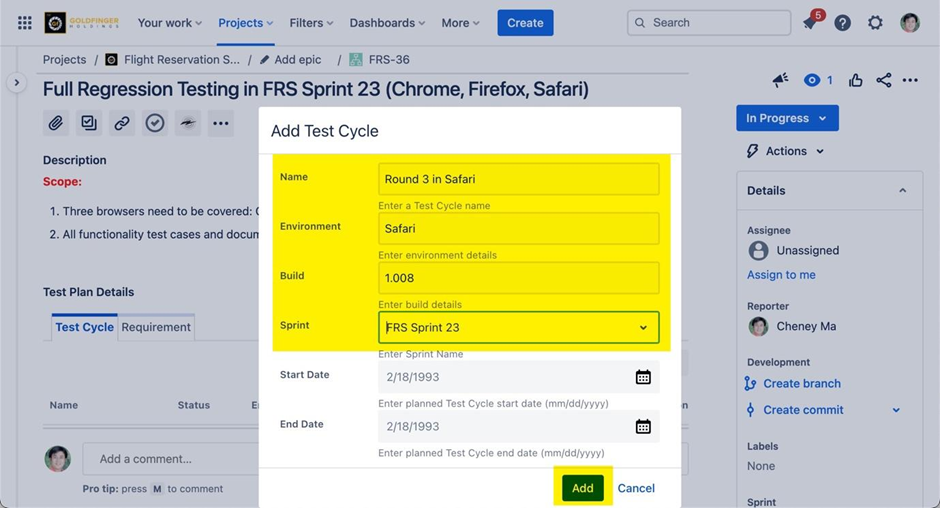Open the notifications bell
940x508 pixels.
(x=810, y=23)
